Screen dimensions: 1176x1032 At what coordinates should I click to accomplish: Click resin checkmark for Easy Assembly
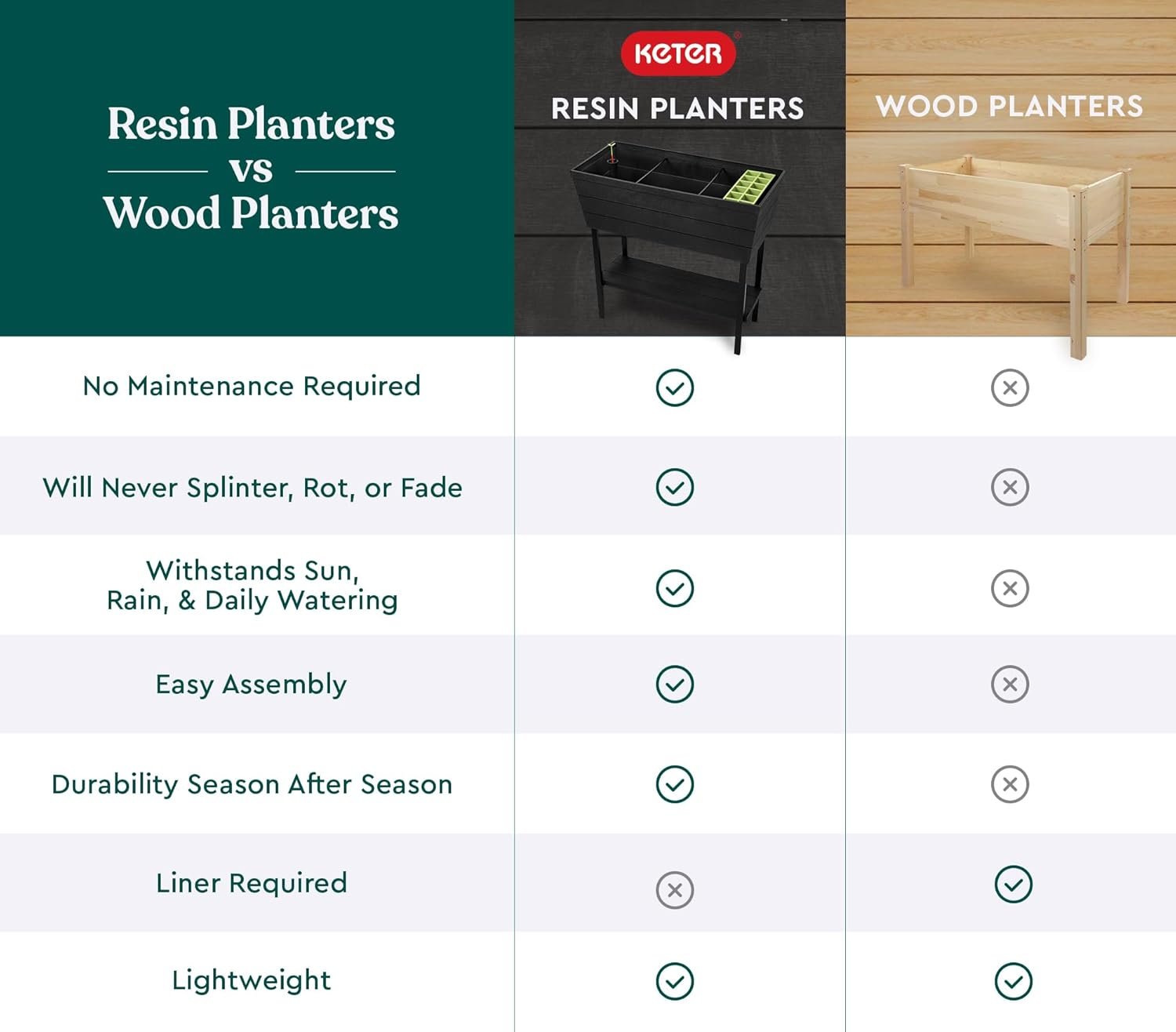[x=675, y=684]
